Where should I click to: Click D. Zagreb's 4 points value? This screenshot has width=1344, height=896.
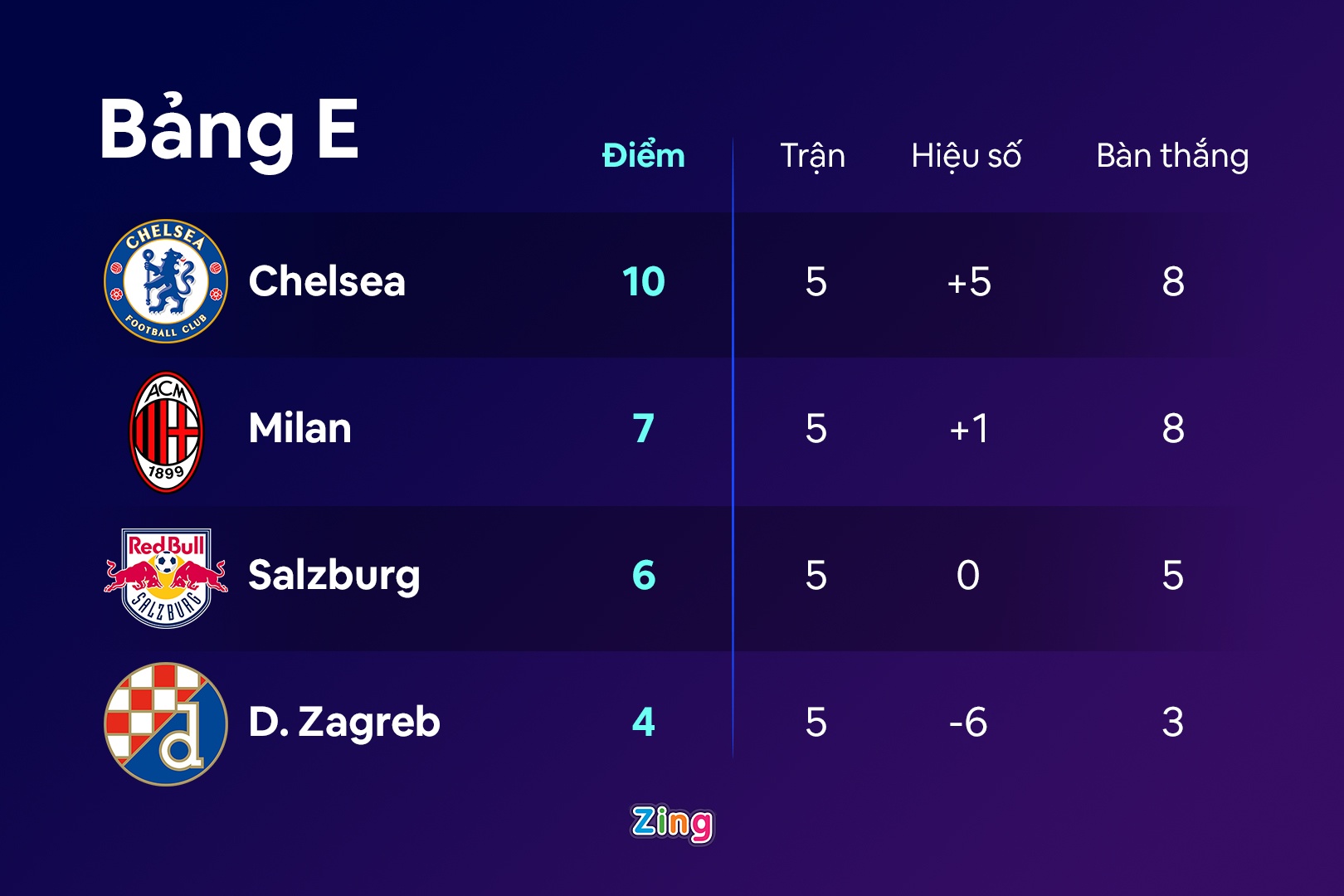pos(644,722)
